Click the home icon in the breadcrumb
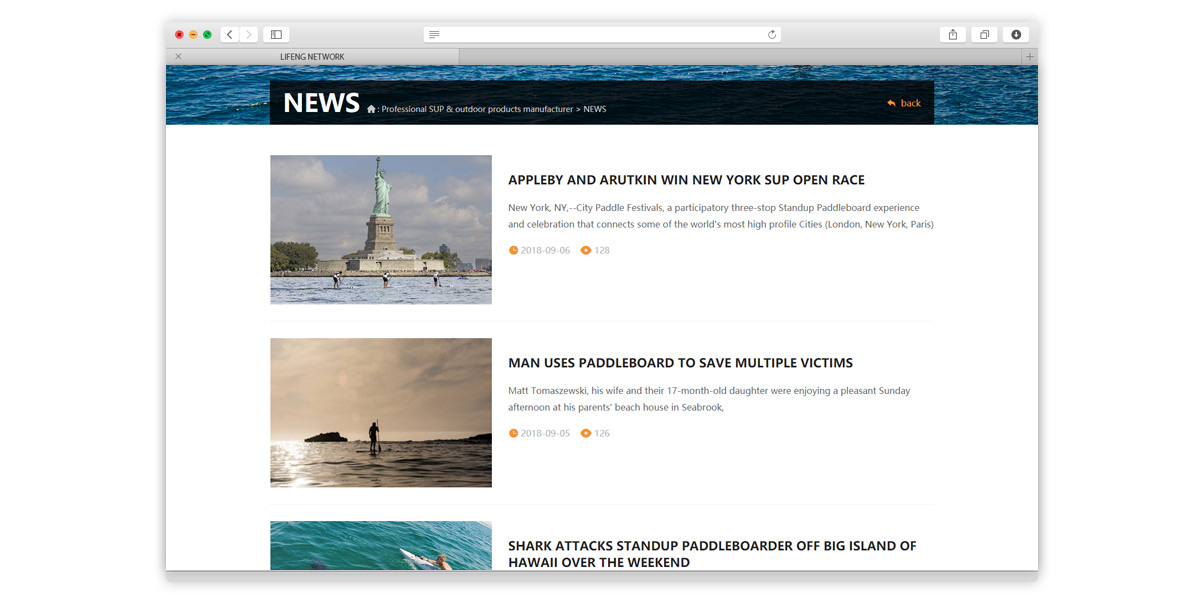 (x=371, y=109)
